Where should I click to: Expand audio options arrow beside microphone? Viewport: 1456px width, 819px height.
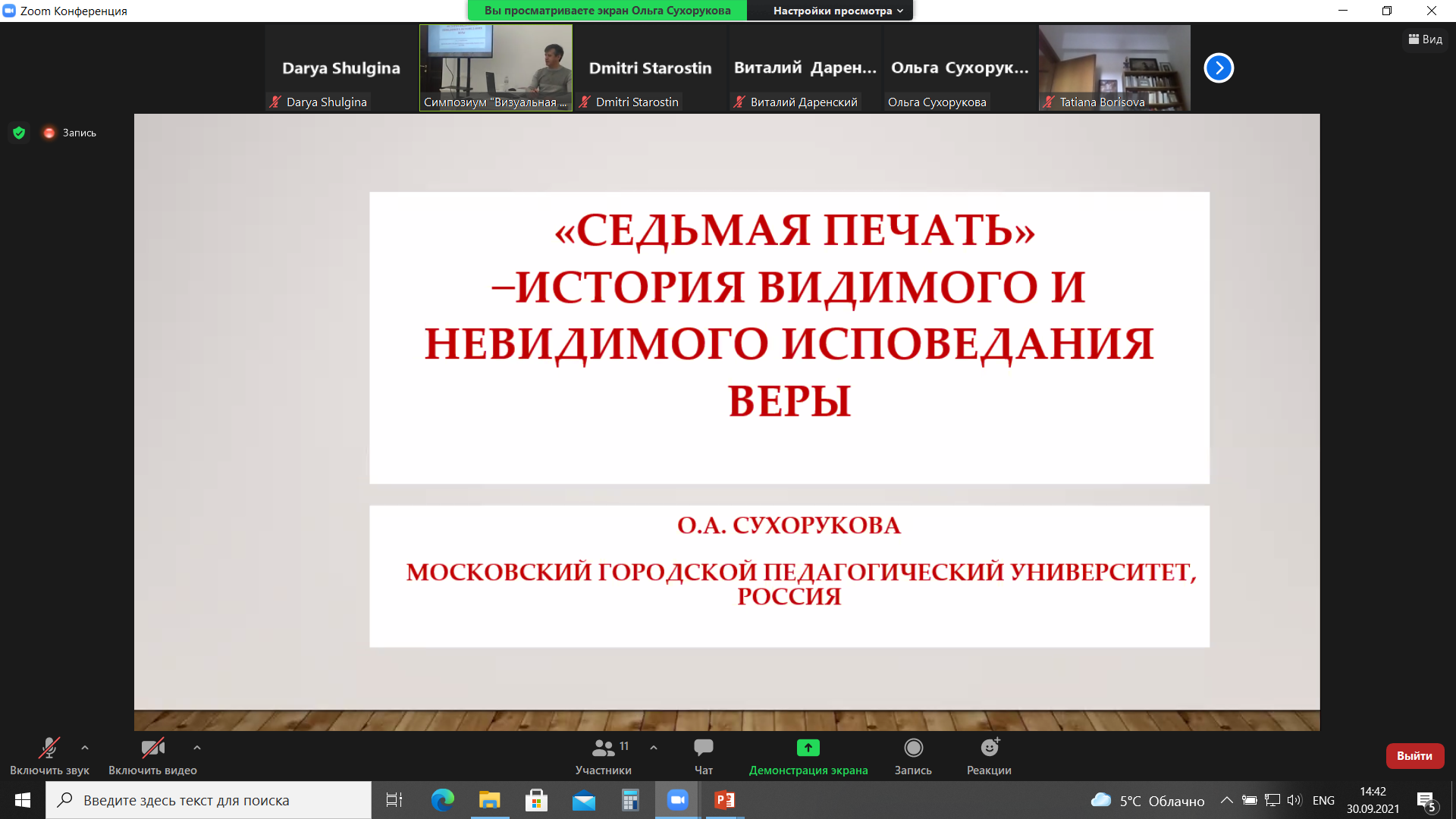pyautogui.click(x=85, y=748)
